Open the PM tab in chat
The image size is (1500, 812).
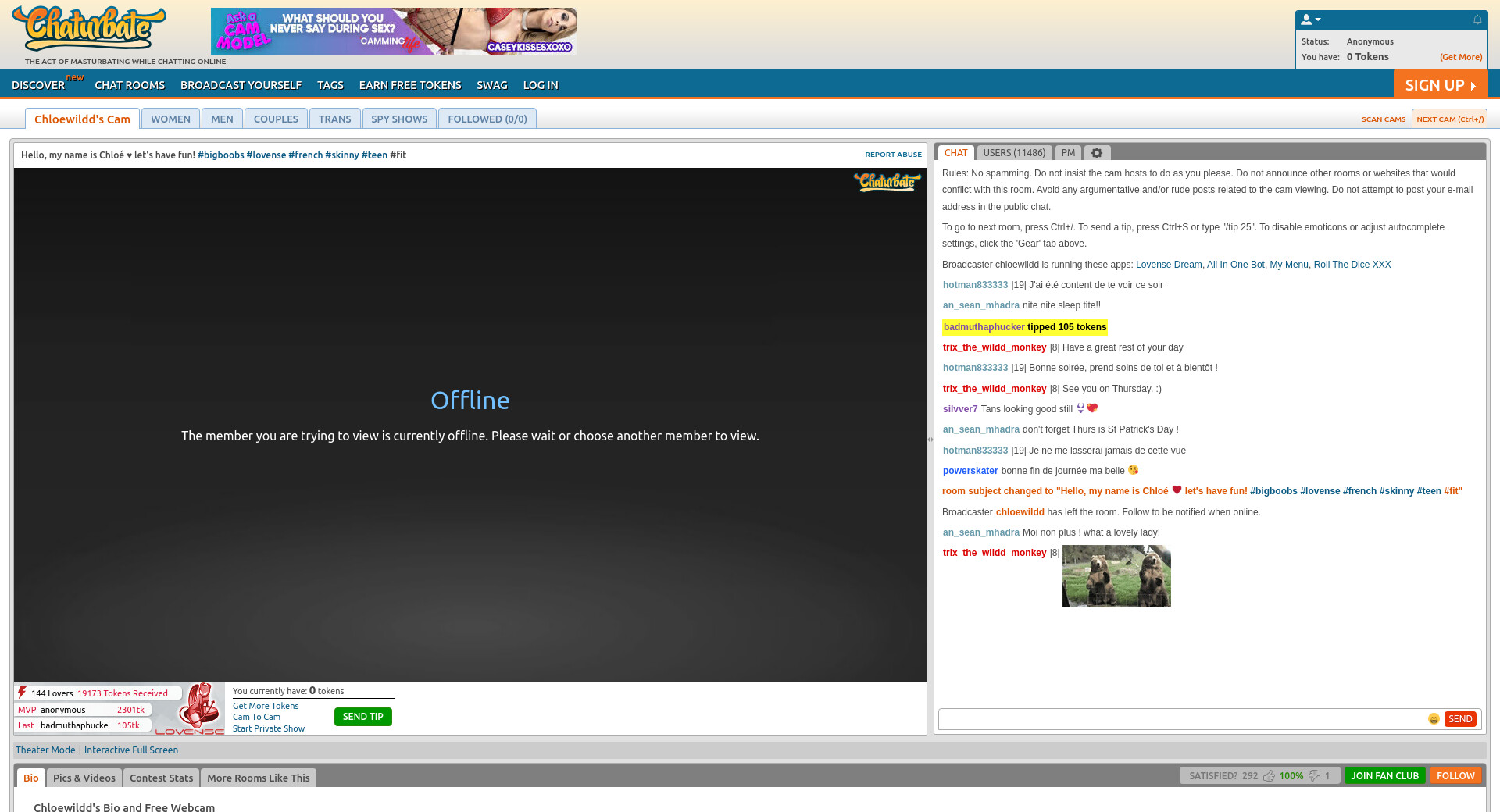[1068, 153]
